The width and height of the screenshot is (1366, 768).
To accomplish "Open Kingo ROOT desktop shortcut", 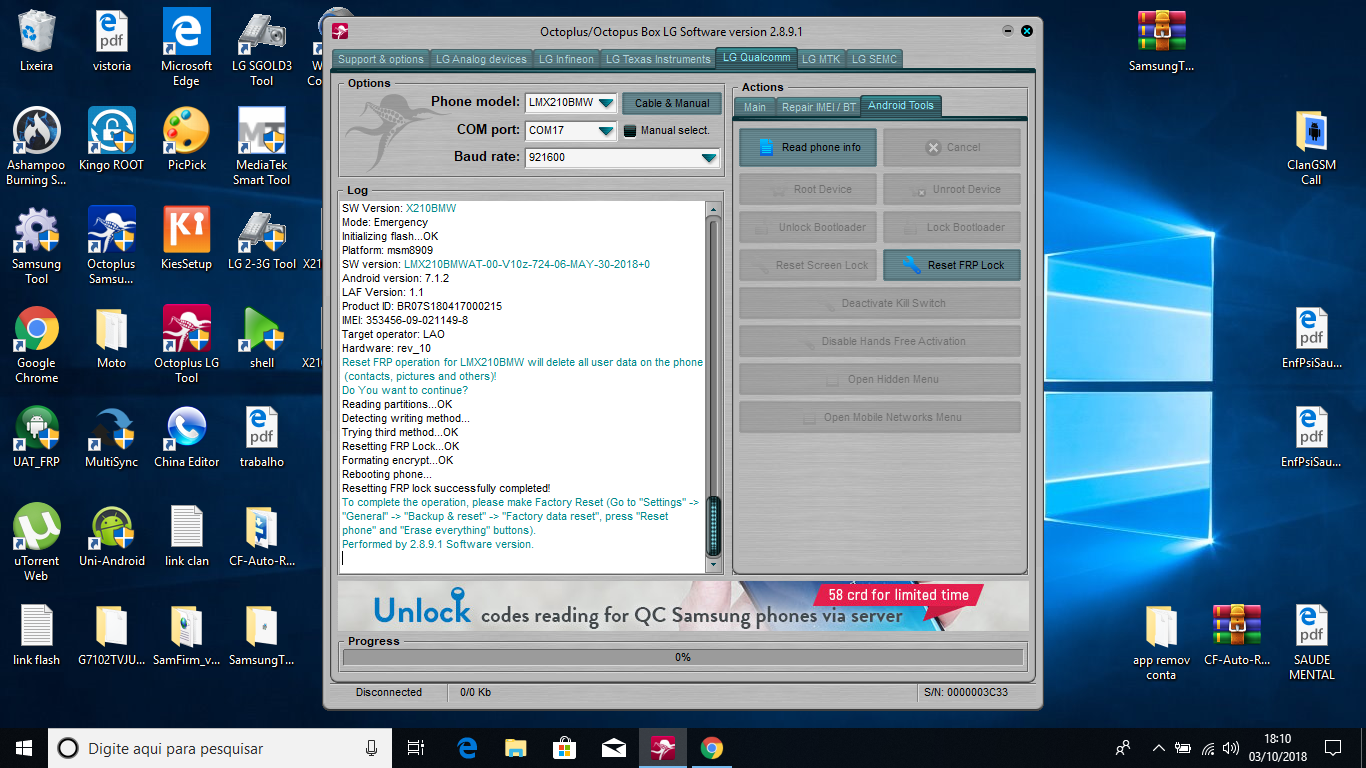I will pyautogui.click(x=112, y=139).
